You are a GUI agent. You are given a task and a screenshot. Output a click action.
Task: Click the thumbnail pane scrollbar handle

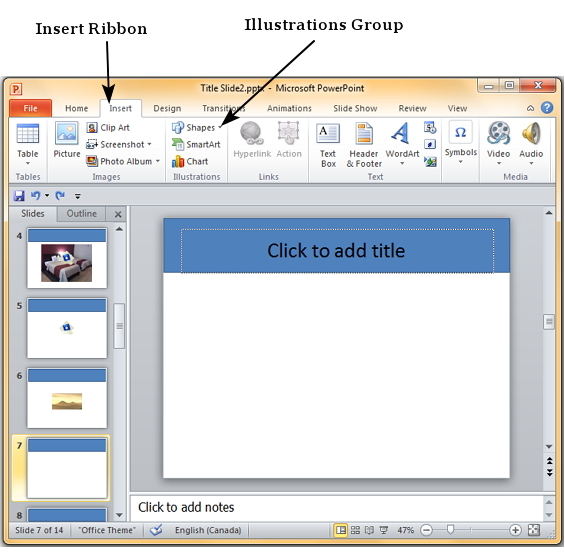119,325
